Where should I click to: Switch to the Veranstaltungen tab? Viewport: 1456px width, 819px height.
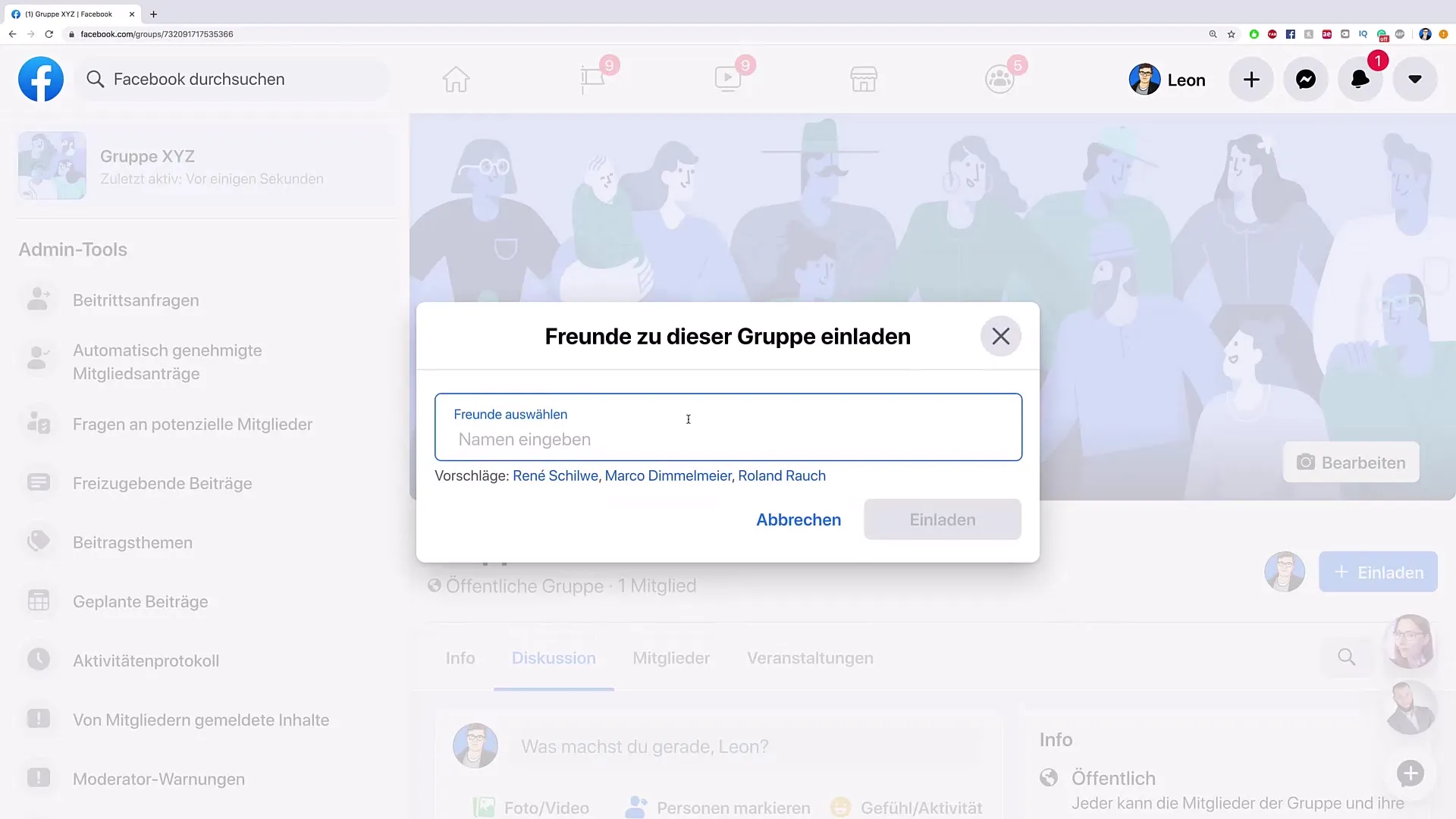tap(810, 658)
